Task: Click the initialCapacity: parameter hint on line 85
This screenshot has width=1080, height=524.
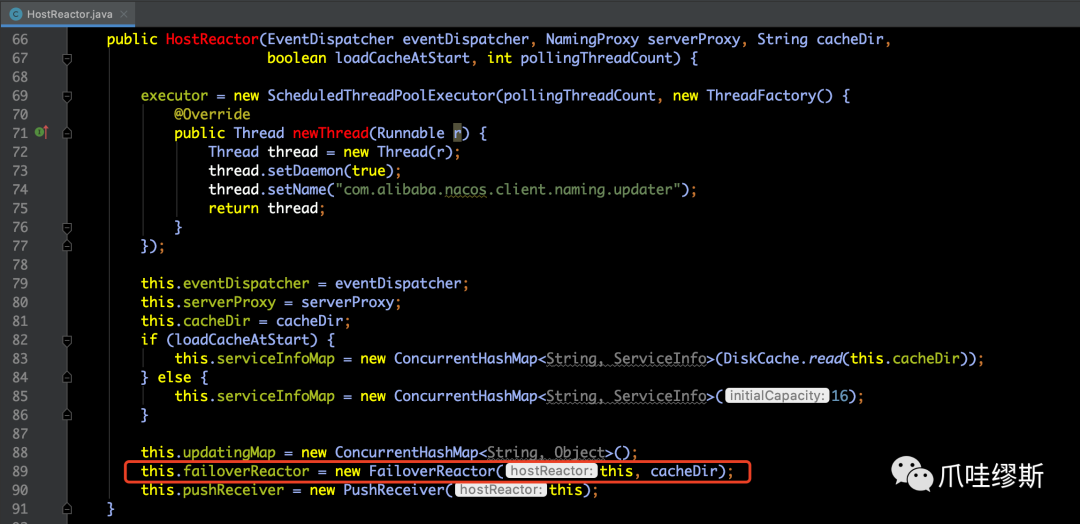Action: point(777,396)
